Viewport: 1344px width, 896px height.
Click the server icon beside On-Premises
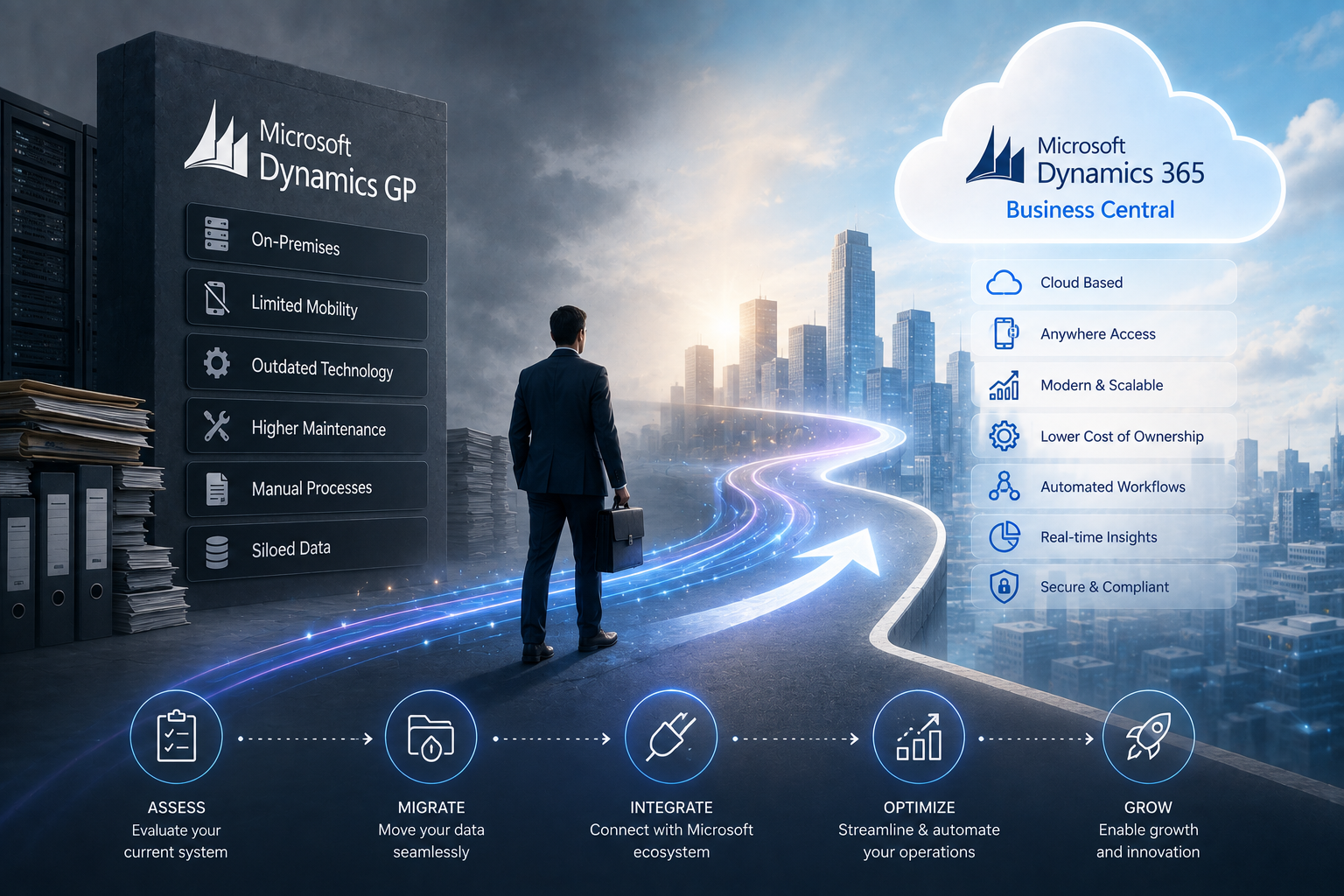tap(216, 234)
